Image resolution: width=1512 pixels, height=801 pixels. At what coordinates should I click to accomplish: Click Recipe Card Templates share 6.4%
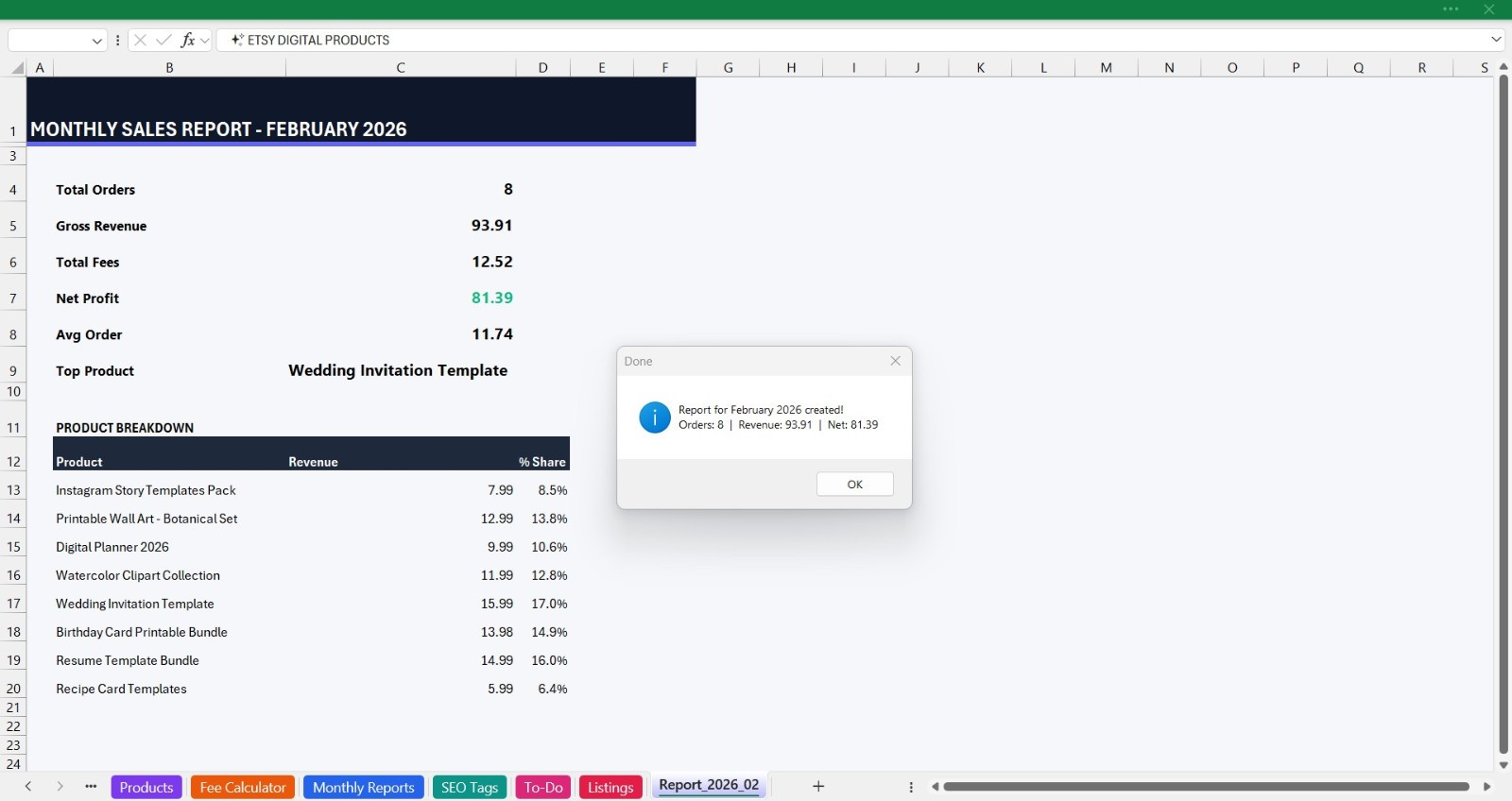click(553, 689)
